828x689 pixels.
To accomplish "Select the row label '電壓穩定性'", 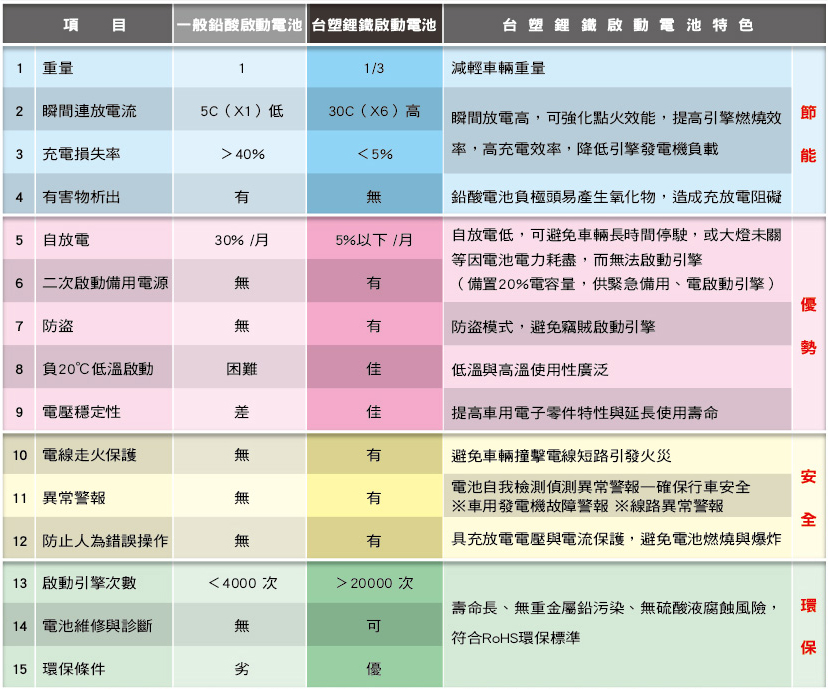I will coord(81,412).
